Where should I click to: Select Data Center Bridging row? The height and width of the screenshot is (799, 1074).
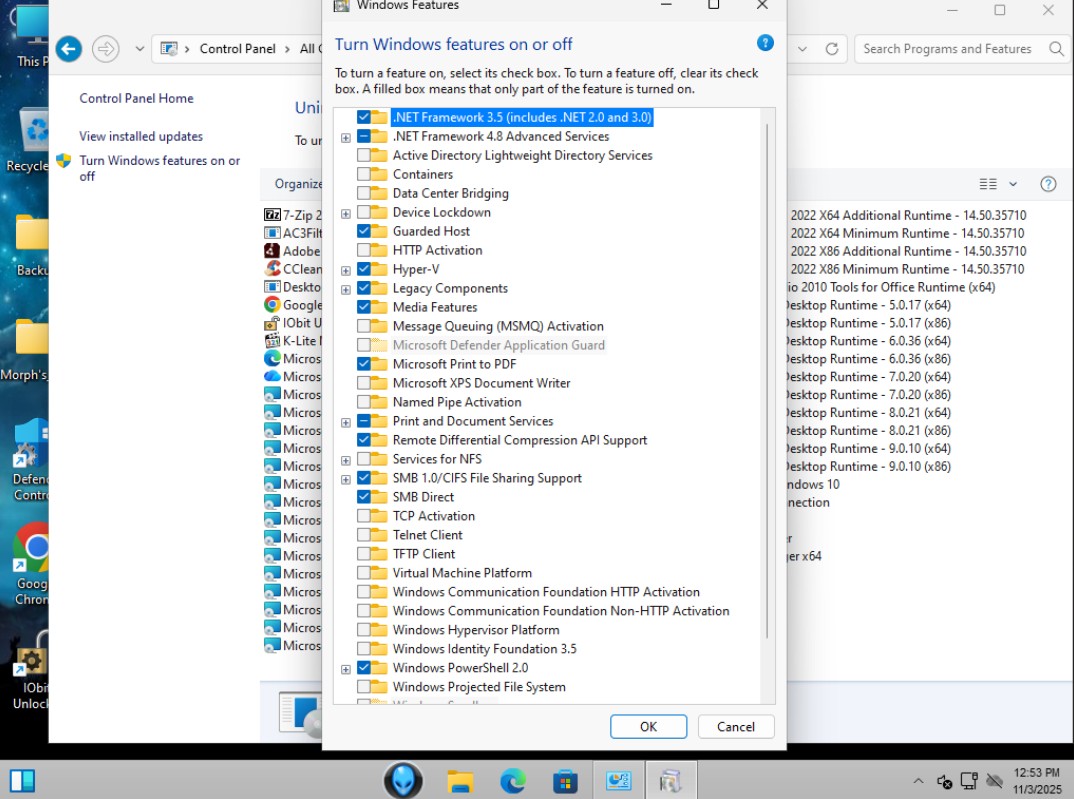click(x=450, y=193)
